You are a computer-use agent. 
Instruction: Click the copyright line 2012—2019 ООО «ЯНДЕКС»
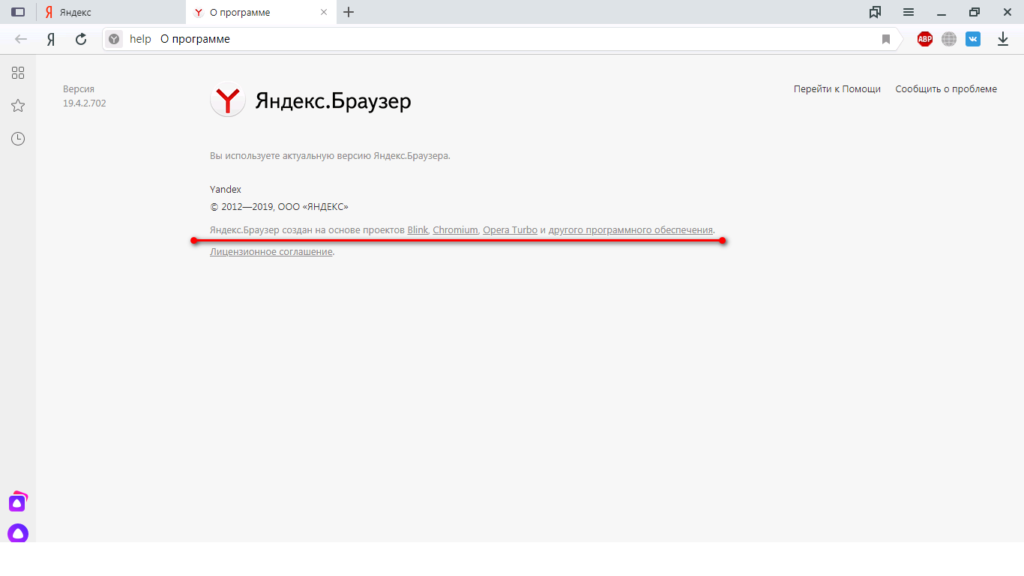coord(279,206)
